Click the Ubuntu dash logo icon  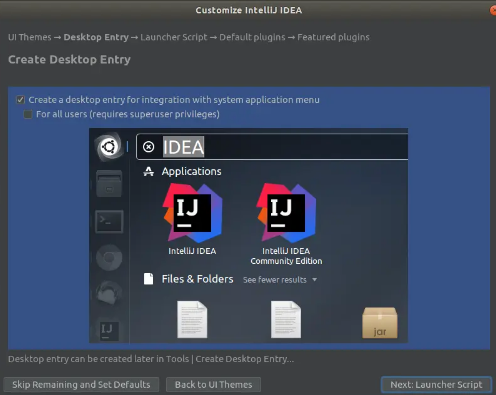click(109, 147)
